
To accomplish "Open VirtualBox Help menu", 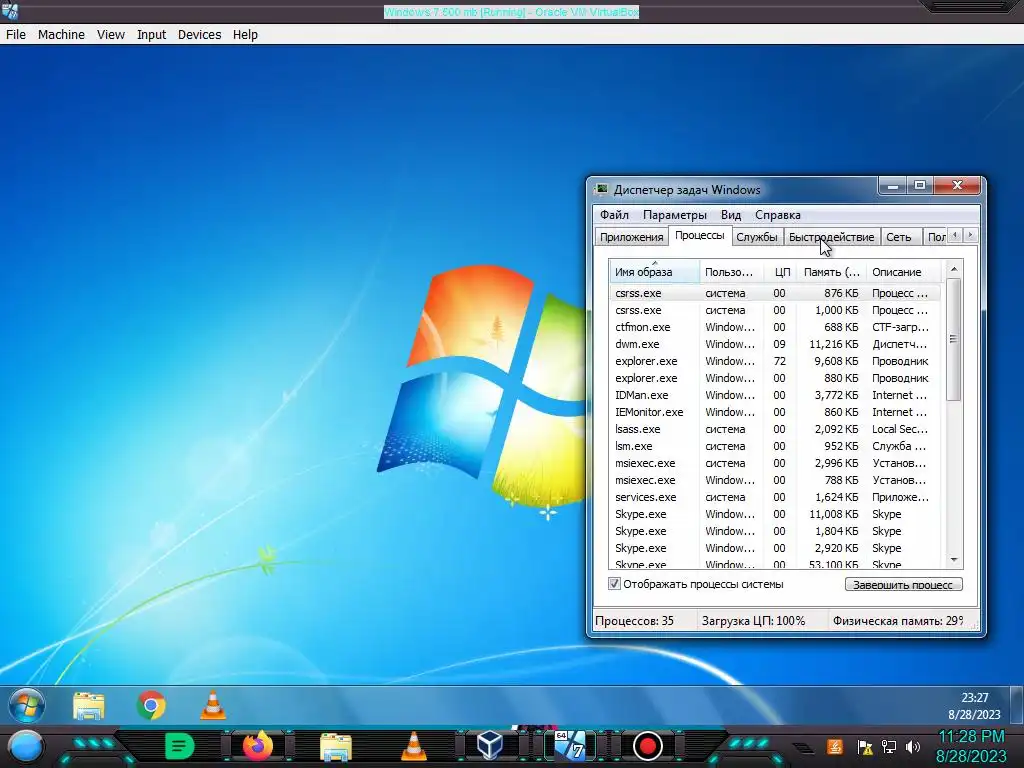I will pos(246,35).
